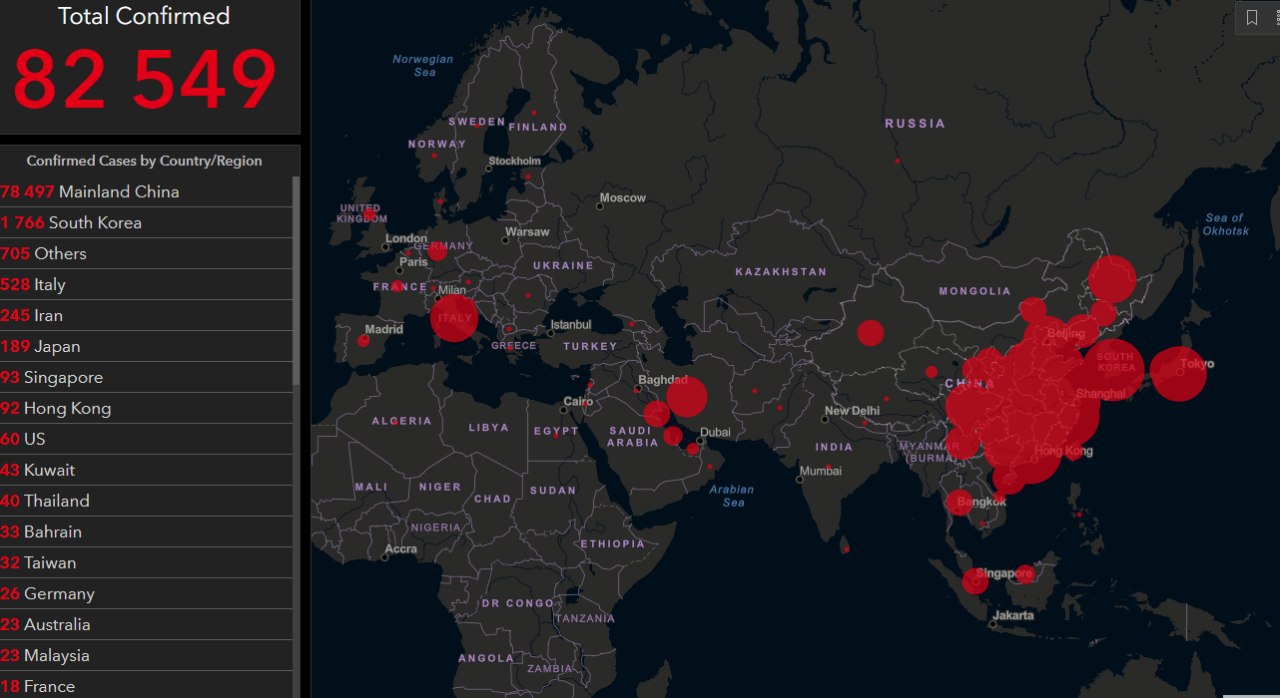
Task: Click the Cairo city label
Action: tap(578, 402)
